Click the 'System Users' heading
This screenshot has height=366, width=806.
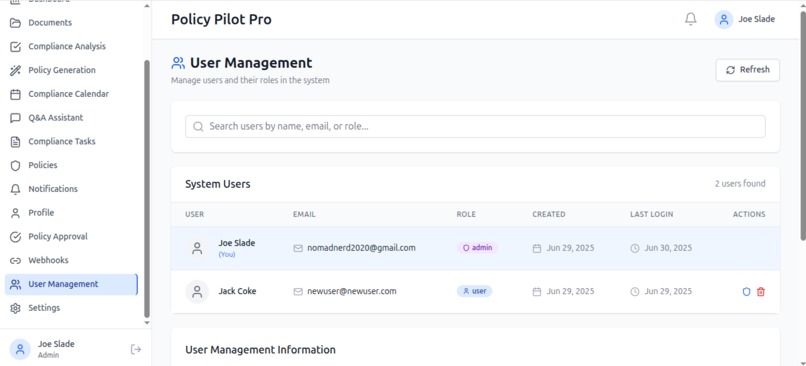218,184
